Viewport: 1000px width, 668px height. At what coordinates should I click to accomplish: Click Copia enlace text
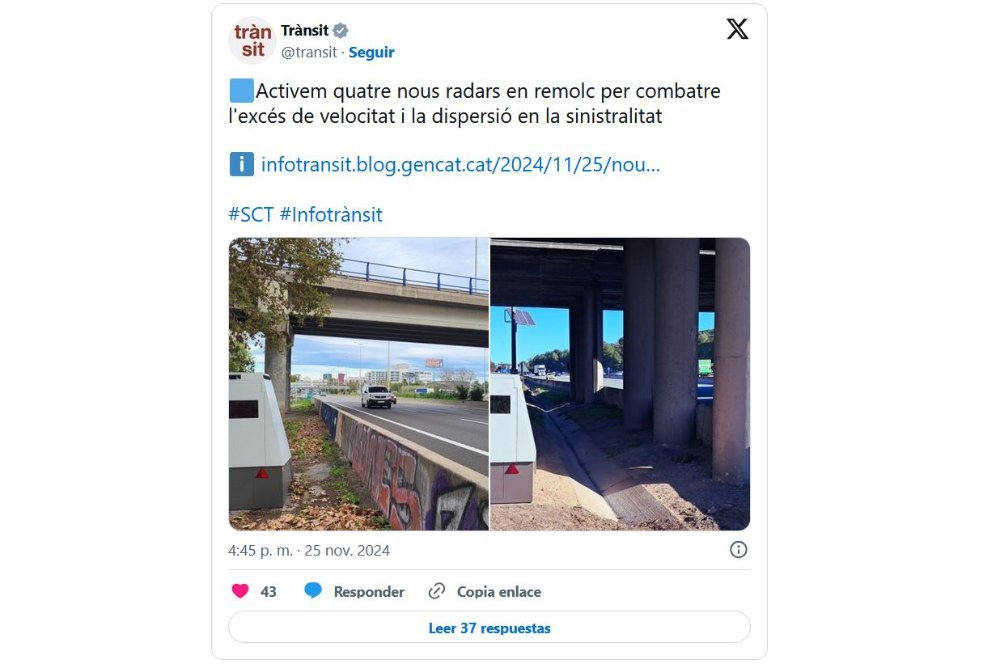point(499,591)
